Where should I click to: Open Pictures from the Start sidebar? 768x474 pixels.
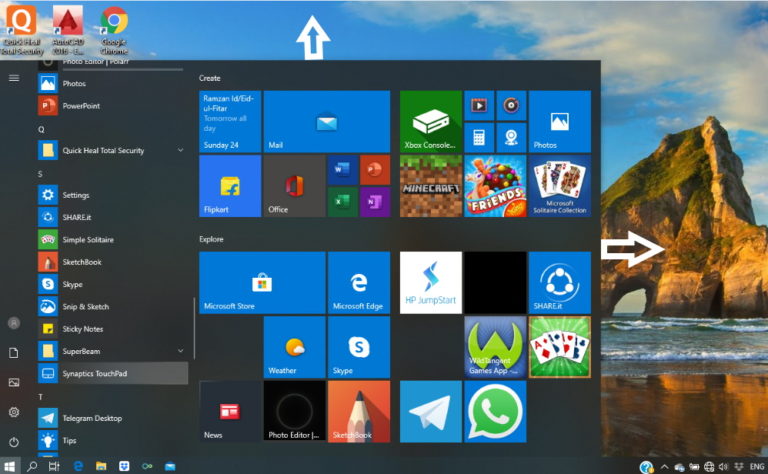[14, 382]
